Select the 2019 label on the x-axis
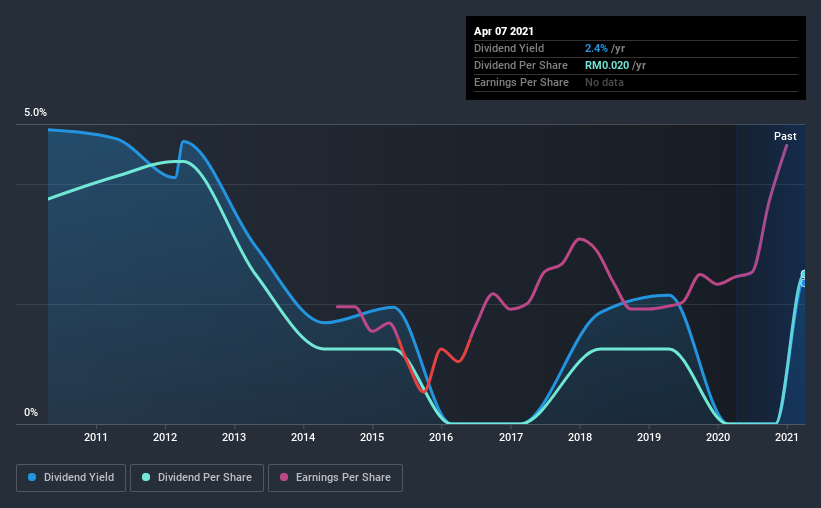Image resolution: width=821 pixels, height=508 pixels. tap(649, 437)
